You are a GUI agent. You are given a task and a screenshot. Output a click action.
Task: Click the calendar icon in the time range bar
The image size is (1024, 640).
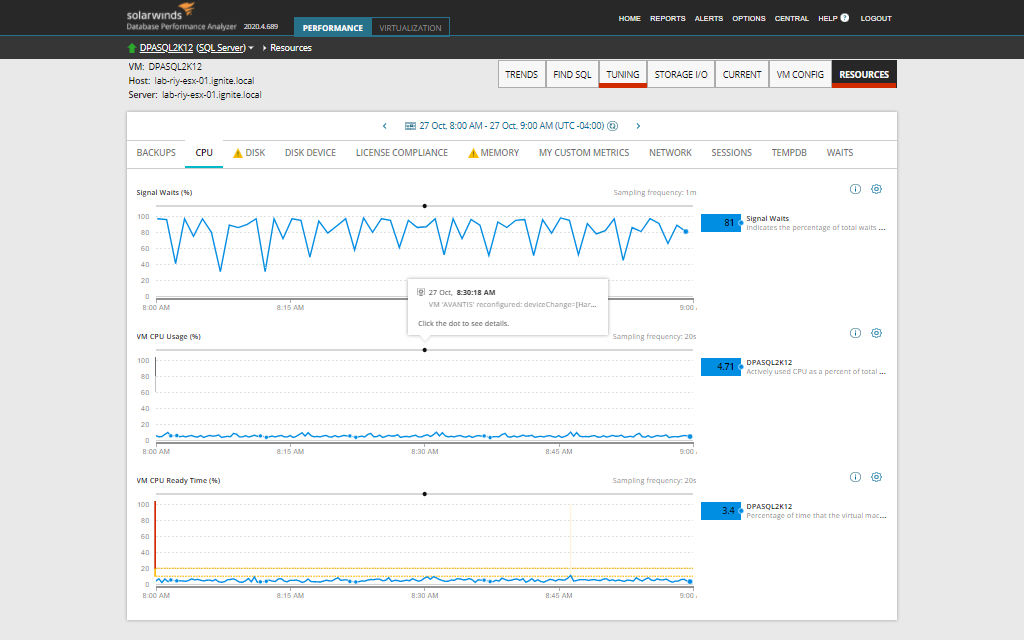pos(409,126)
